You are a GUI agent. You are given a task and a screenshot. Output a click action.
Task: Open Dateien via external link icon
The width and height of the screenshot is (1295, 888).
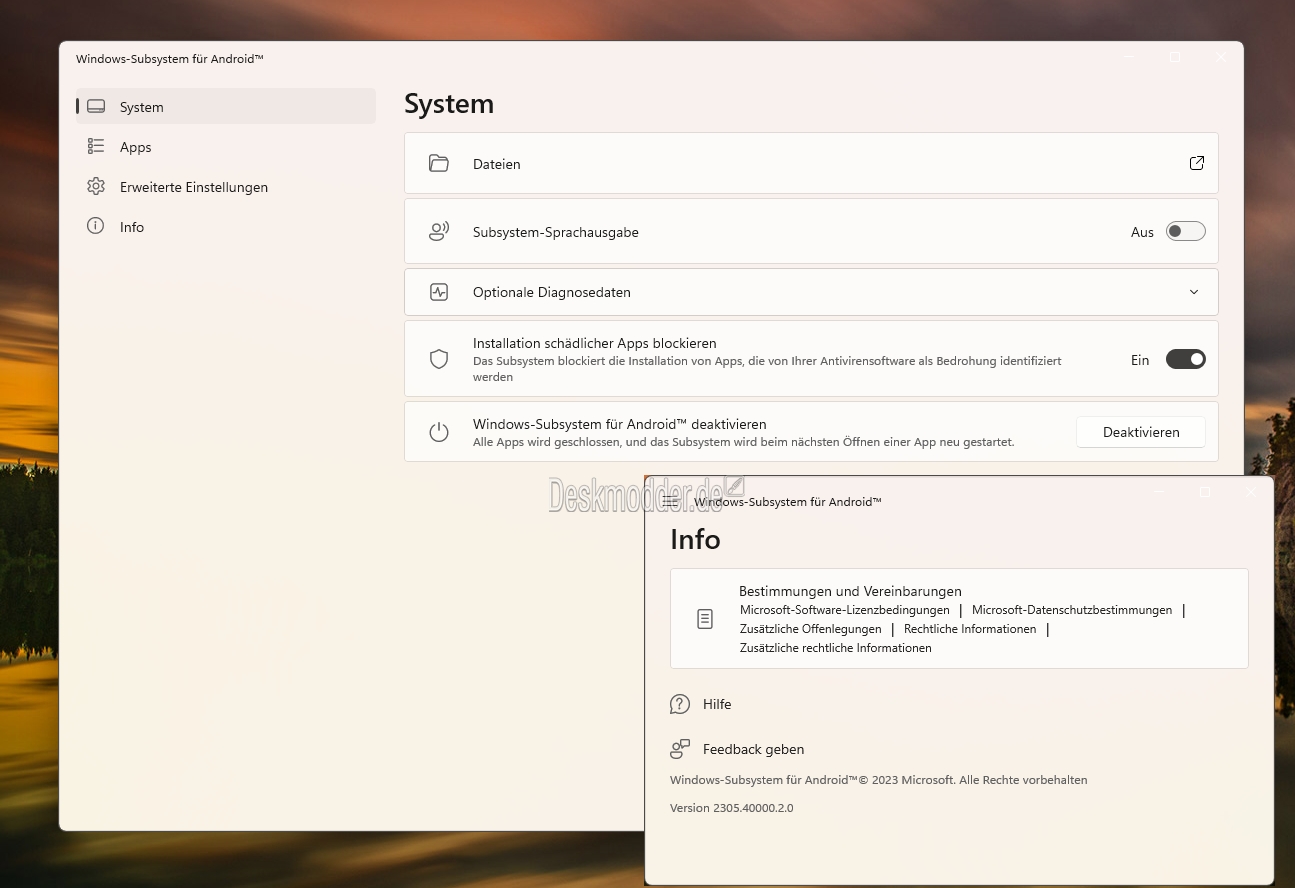[x=1197, y=163]
